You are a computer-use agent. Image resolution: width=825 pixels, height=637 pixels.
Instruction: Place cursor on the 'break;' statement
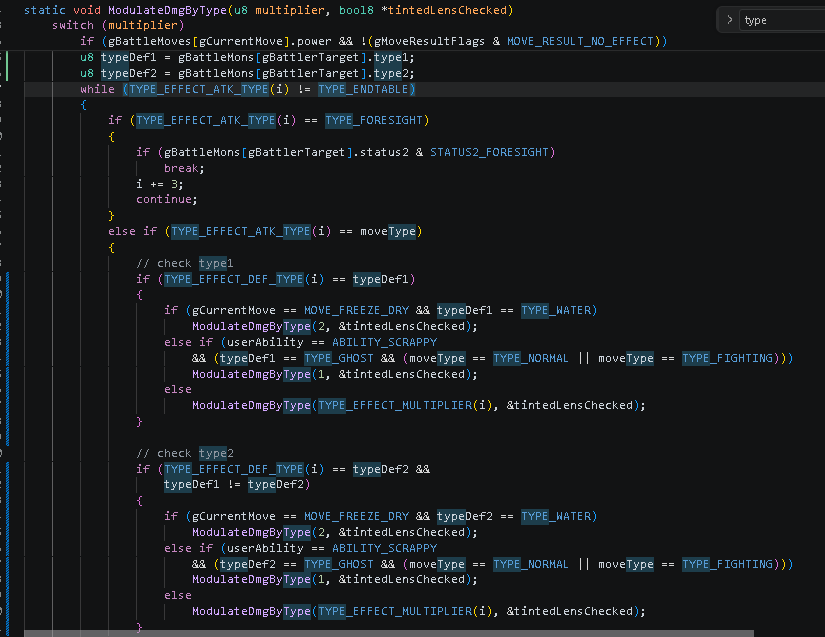tap(184, 168)
